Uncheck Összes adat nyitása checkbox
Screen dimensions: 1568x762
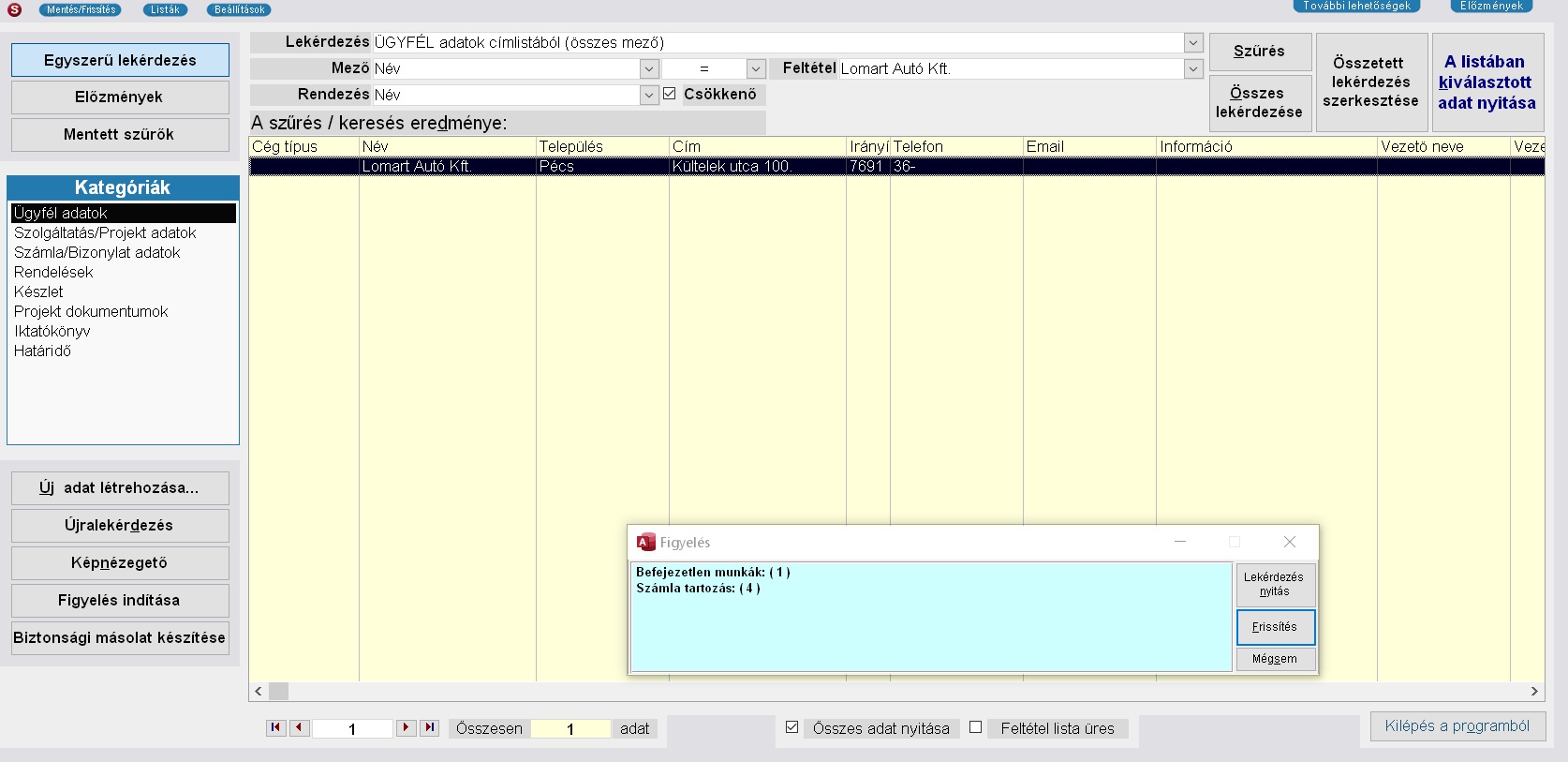791,727
